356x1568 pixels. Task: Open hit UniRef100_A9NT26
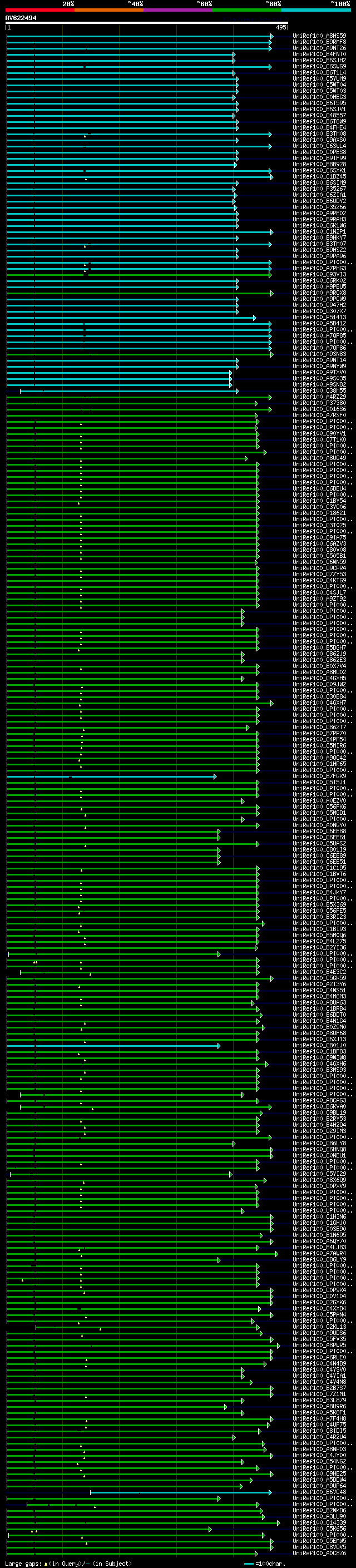pos(319,48)
